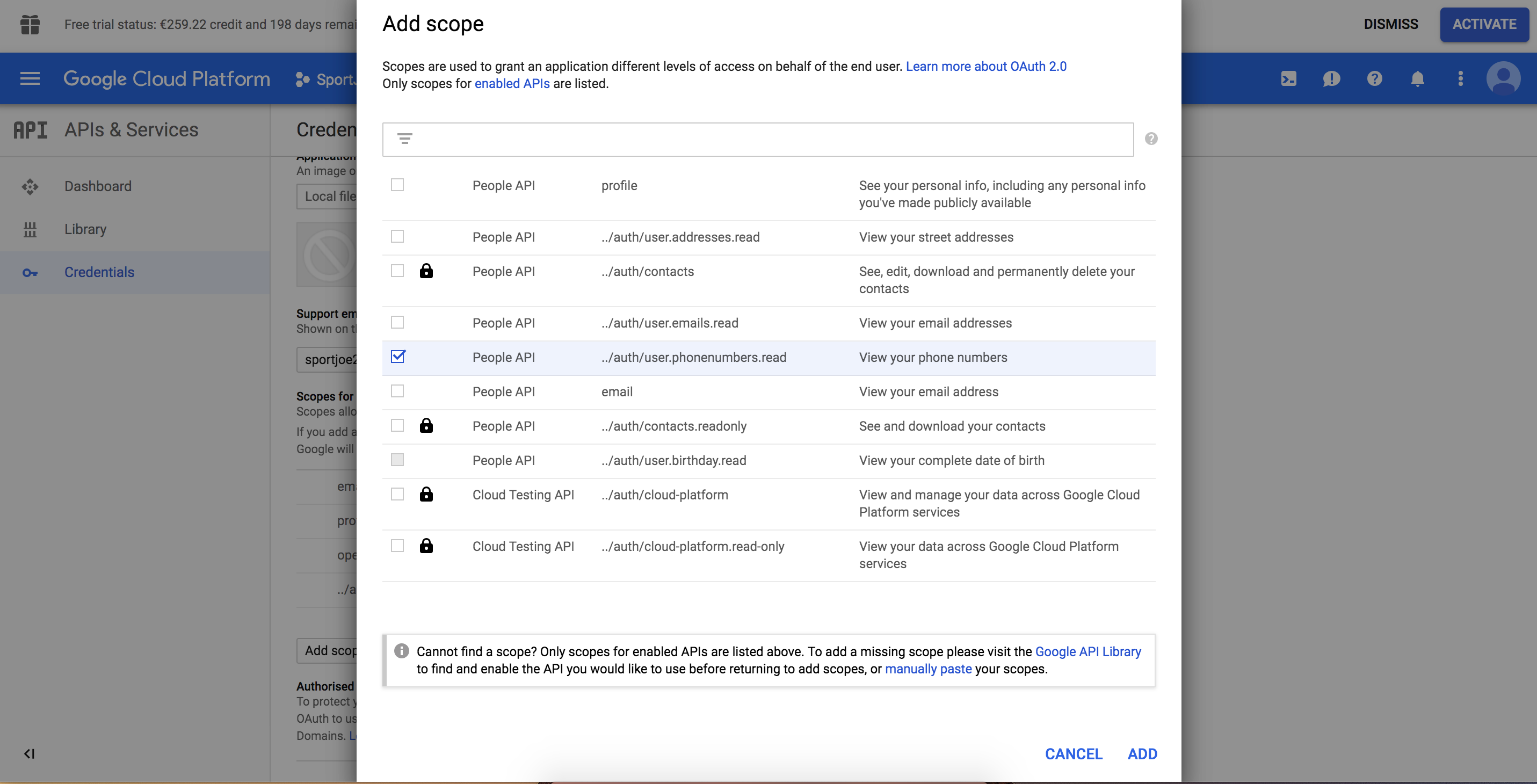This screenshot has width=1537, height=784.
Task: Click the ../auth/user.emails.read scope text
Action: [x=670, y=323]
